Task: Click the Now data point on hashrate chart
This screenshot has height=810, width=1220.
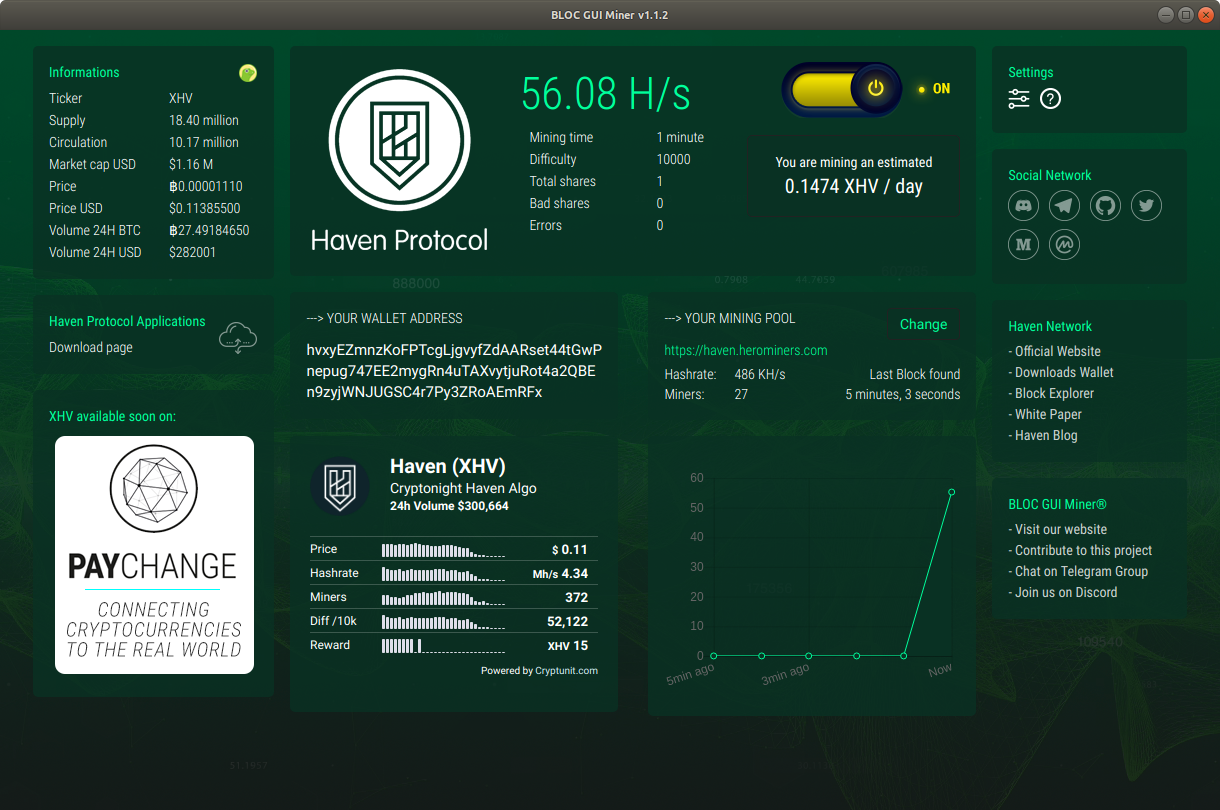Action: 951,492
